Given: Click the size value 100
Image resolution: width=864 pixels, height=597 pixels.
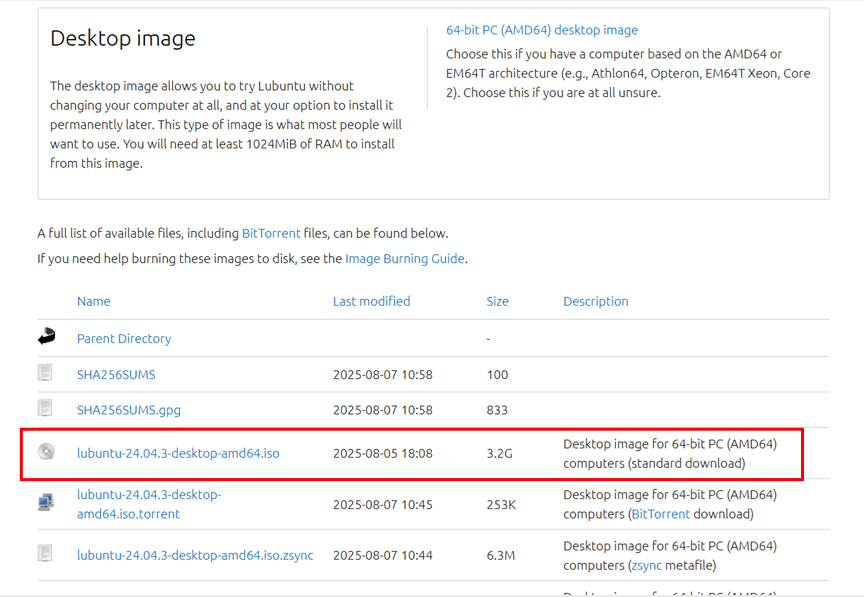Looking at the screenshot, I should coord(497,375).
